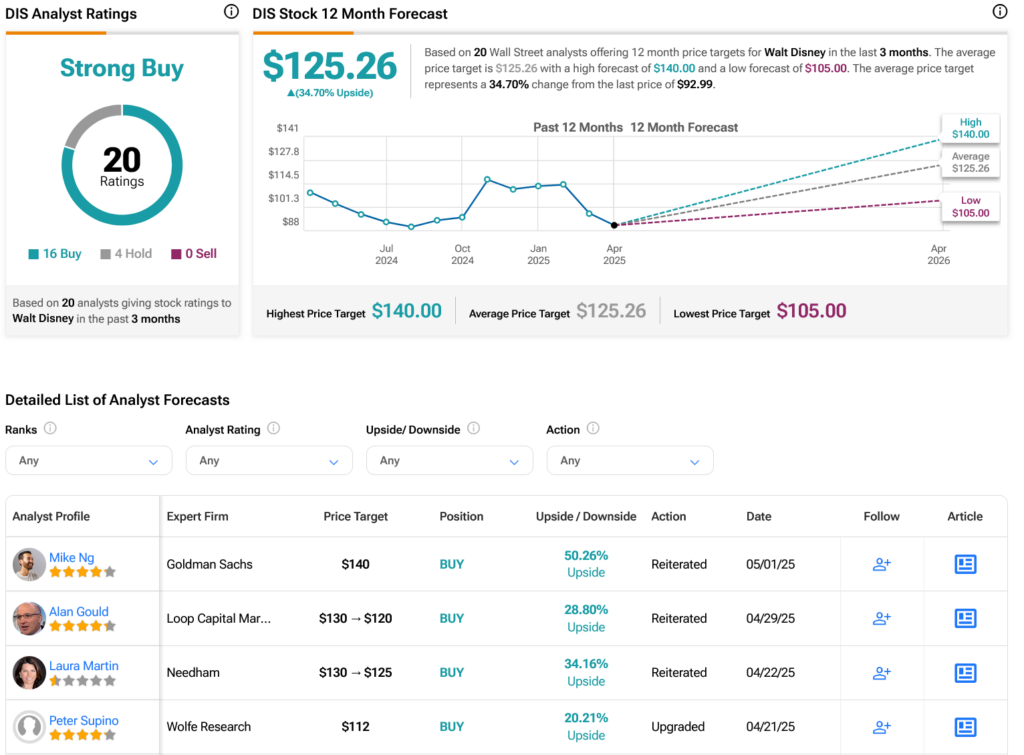1024x755 pixels.
Task: Open the article icon for Loop Capital row
Action: 965,618
